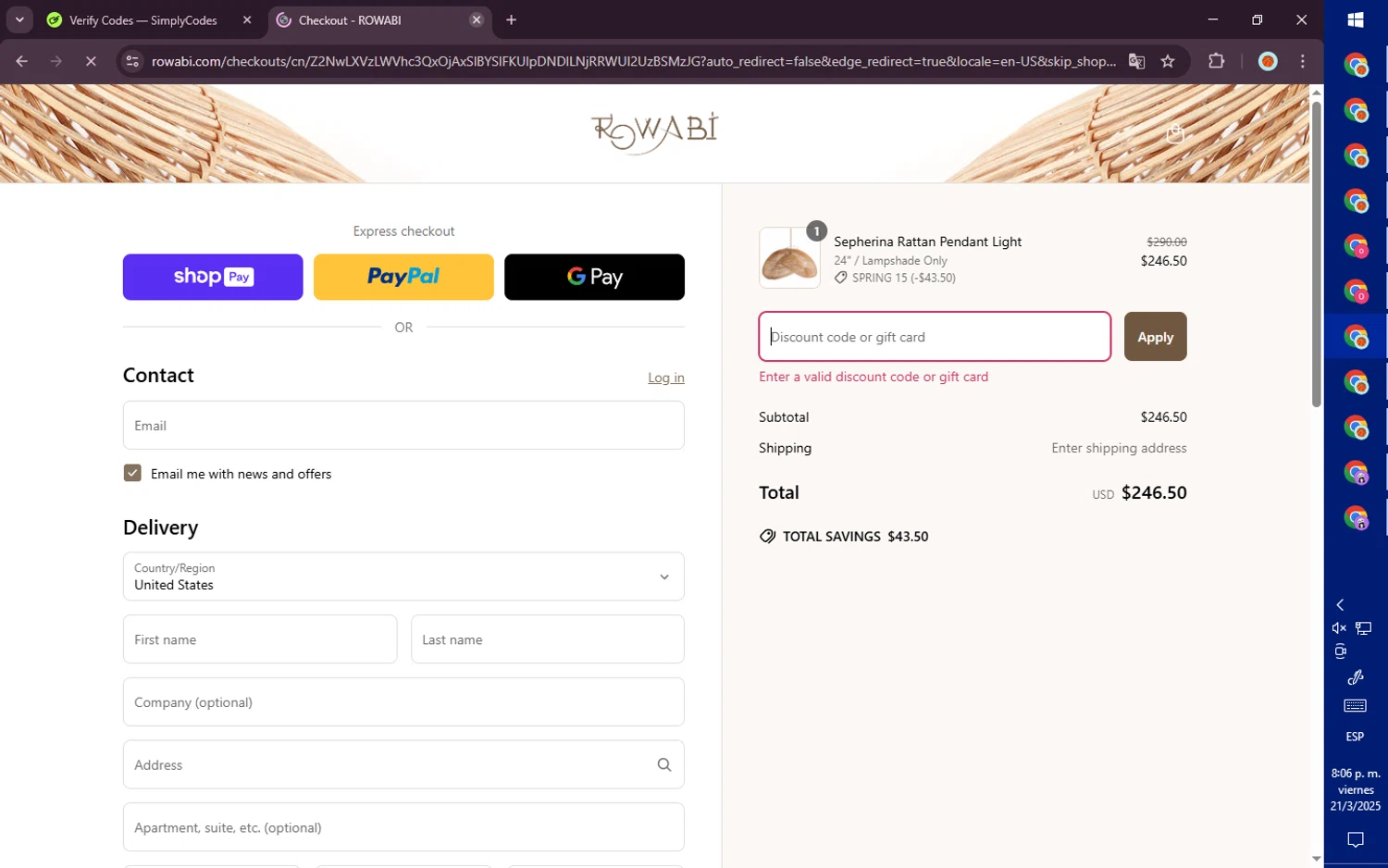Open Windows Start button

1356,19
